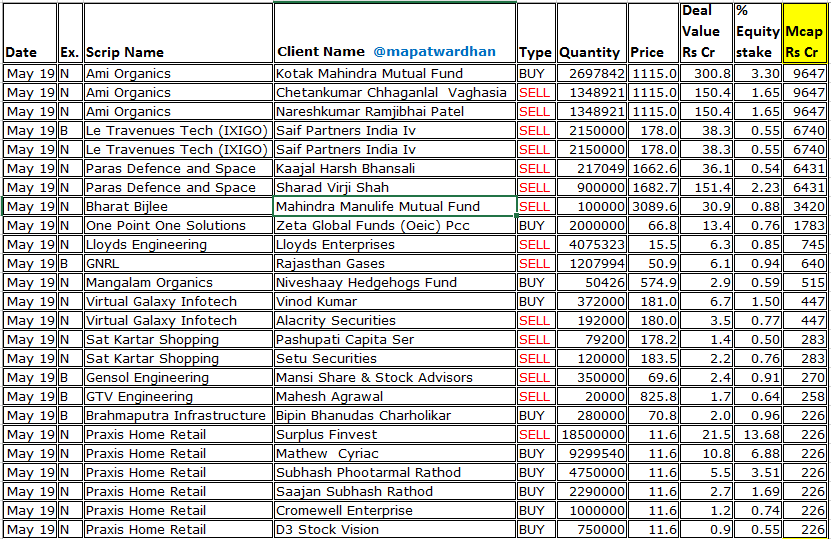
Task: Click the Surplus Finvest client cell
Action: pyautogui.click(x=395, y=435)
